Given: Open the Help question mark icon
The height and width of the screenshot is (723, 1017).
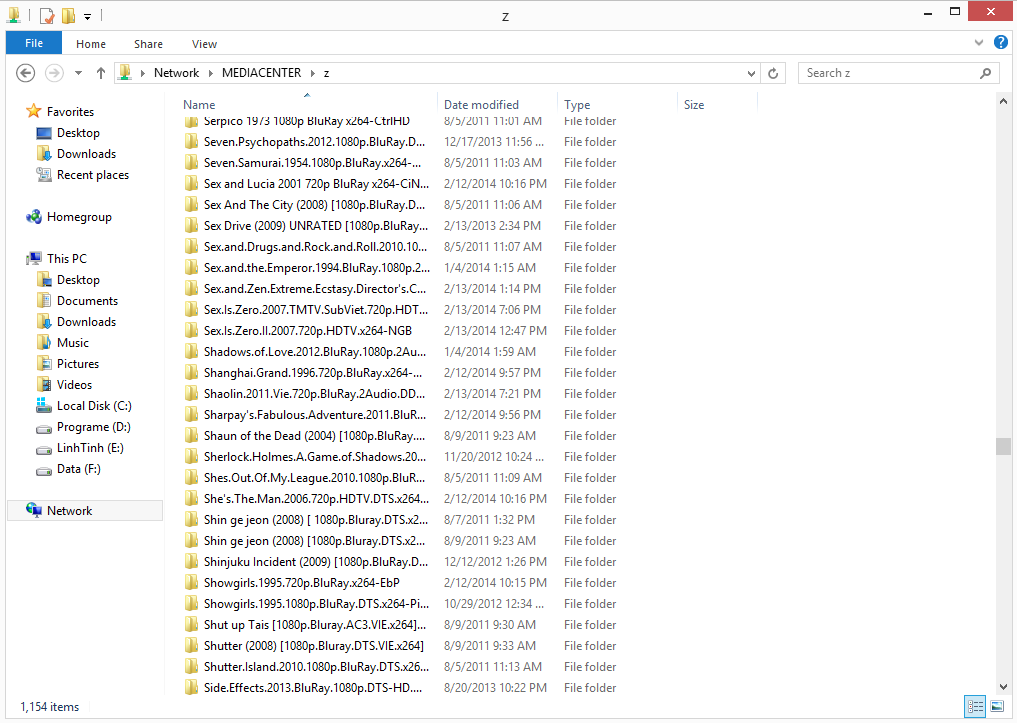Looking at the screenshot, I should [1001, 43].
